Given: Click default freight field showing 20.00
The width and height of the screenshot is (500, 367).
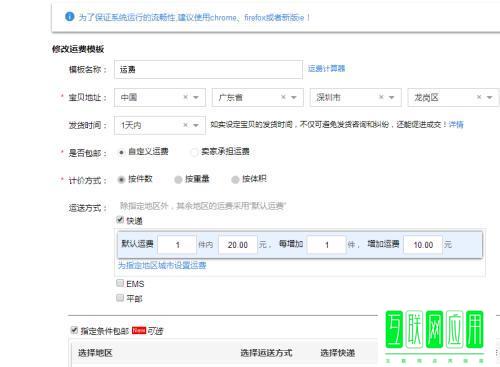Looking at the screenshot, I should coord(238,245).
